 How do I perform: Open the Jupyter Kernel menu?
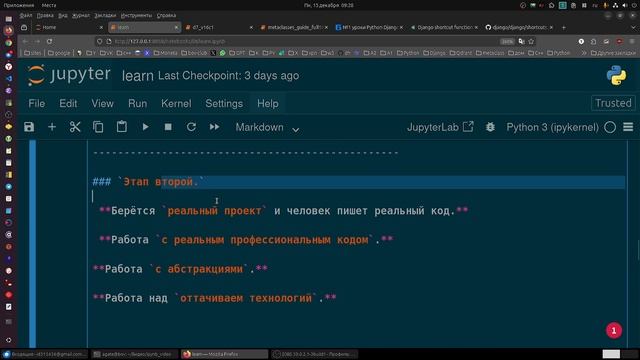pyautogui.click(x=176, y=103)
